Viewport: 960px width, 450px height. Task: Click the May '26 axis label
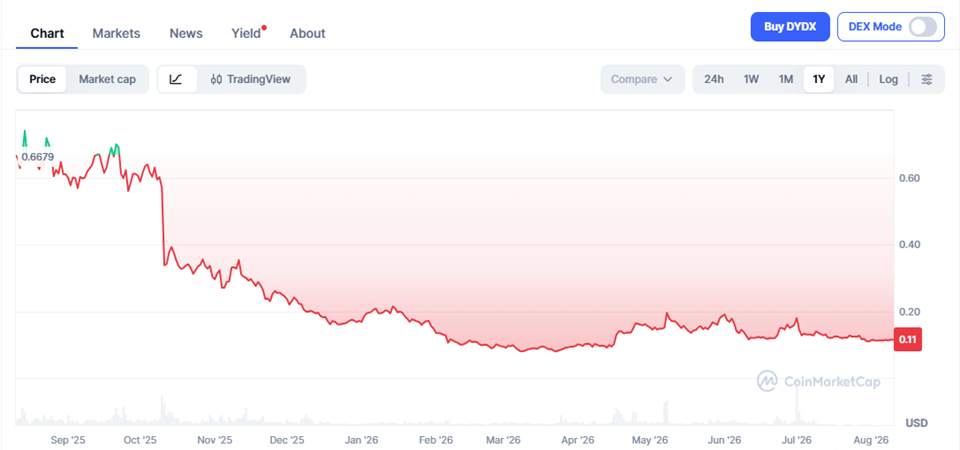click(650, 440)
